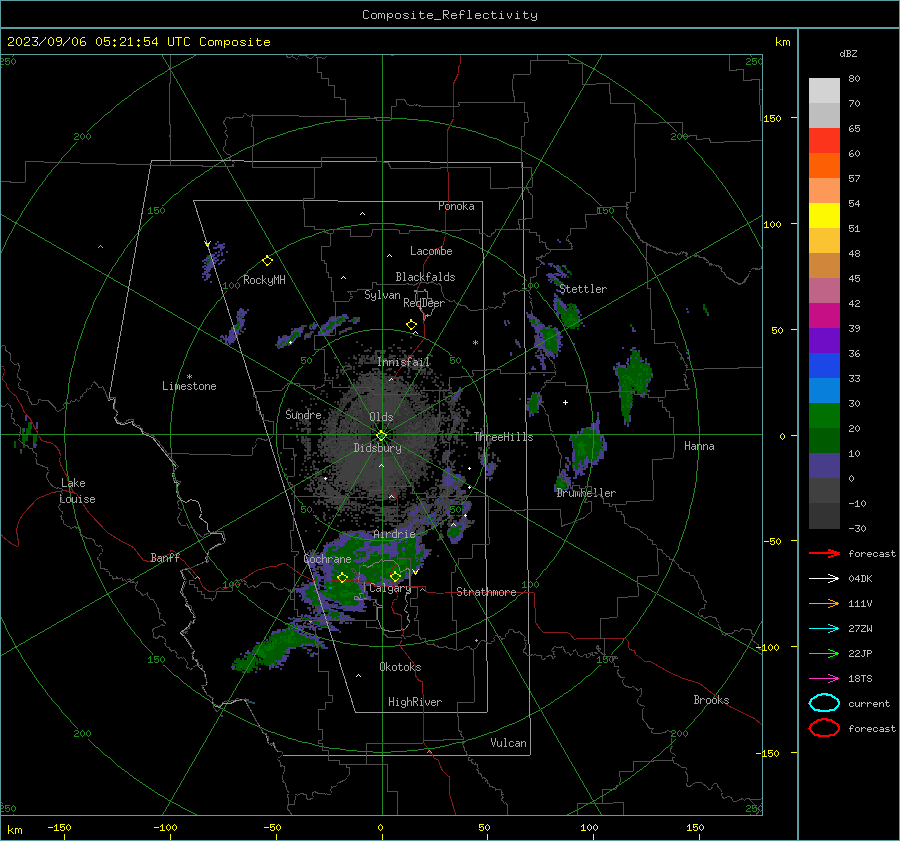Select the white 04DK arrow legend icon

pos(824,578)
